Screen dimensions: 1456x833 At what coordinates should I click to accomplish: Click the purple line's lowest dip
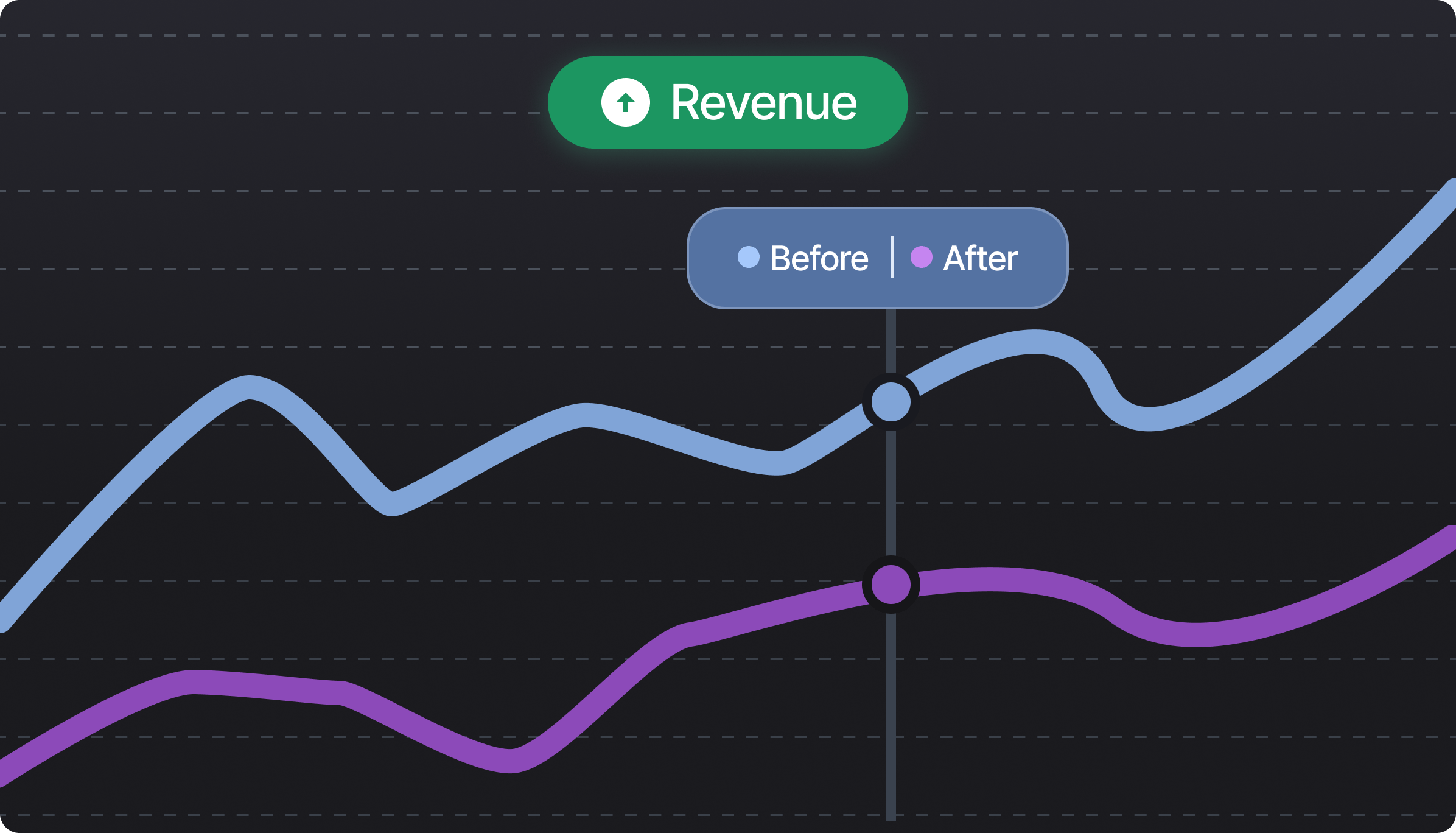511,761
